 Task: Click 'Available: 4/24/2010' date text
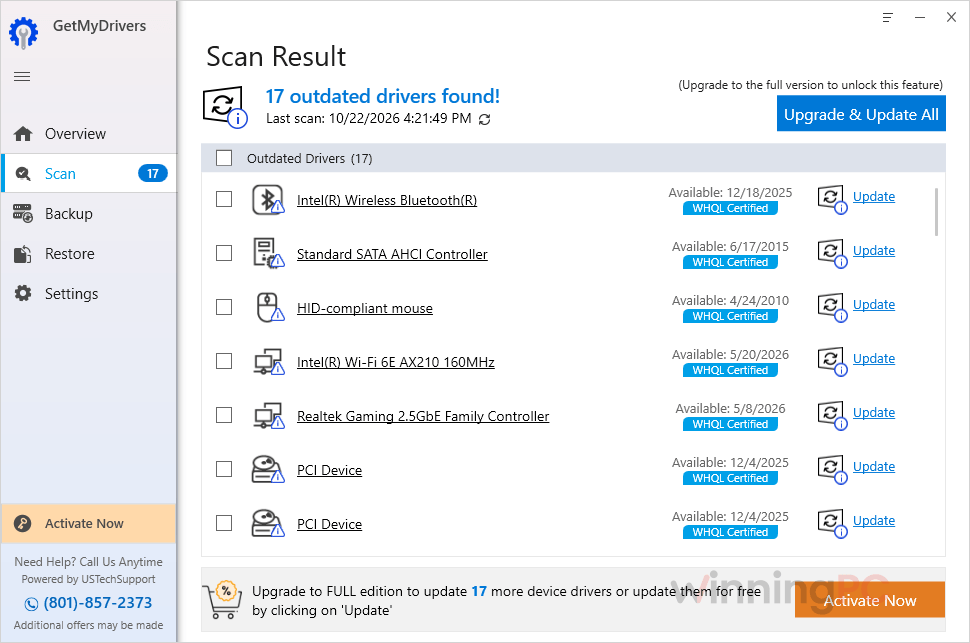pyautogui.click(x=730, y=300)
